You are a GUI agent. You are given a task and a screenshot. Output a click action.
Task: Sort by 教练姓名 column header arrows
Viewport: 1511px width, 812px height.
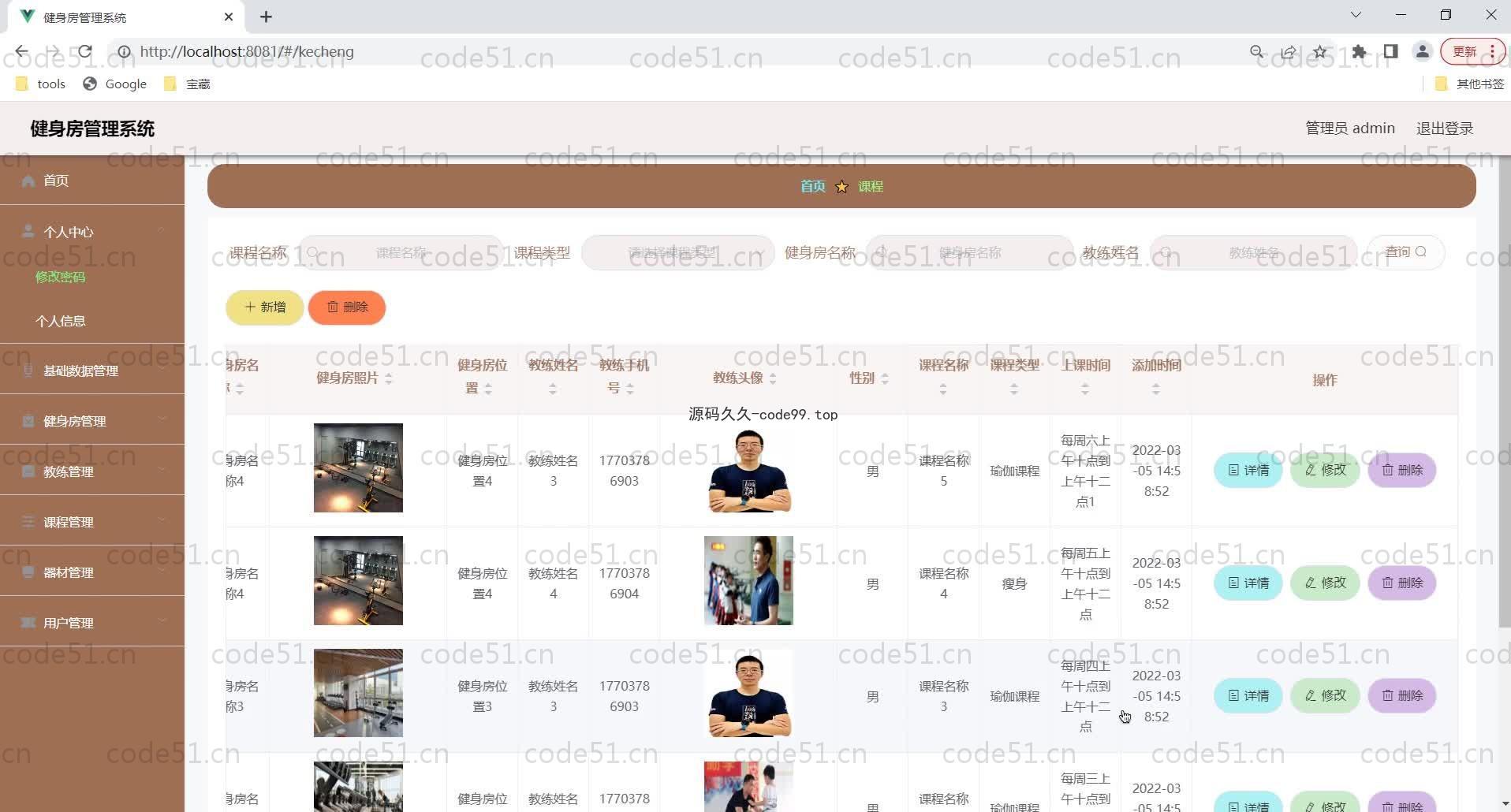553,389
